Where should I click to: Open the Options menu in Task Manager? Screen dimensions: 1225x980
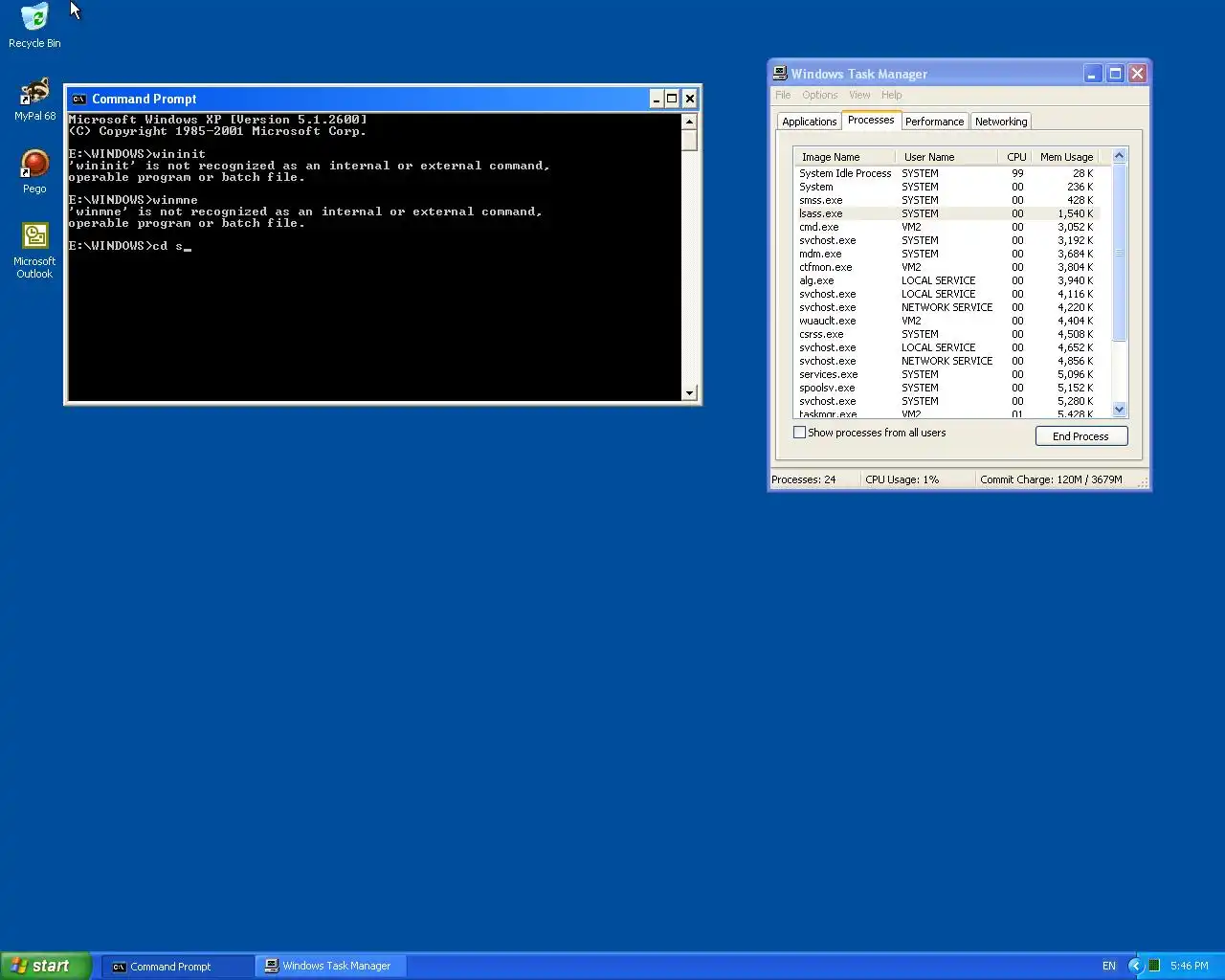point(819,95)
